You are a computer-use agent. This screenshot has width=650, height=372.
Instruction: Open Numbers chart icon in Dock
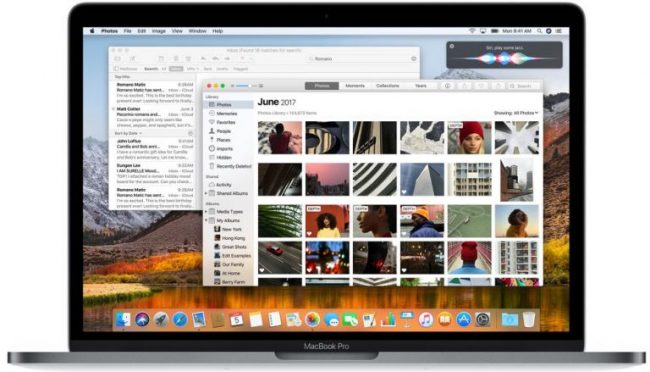pos(388,319)
